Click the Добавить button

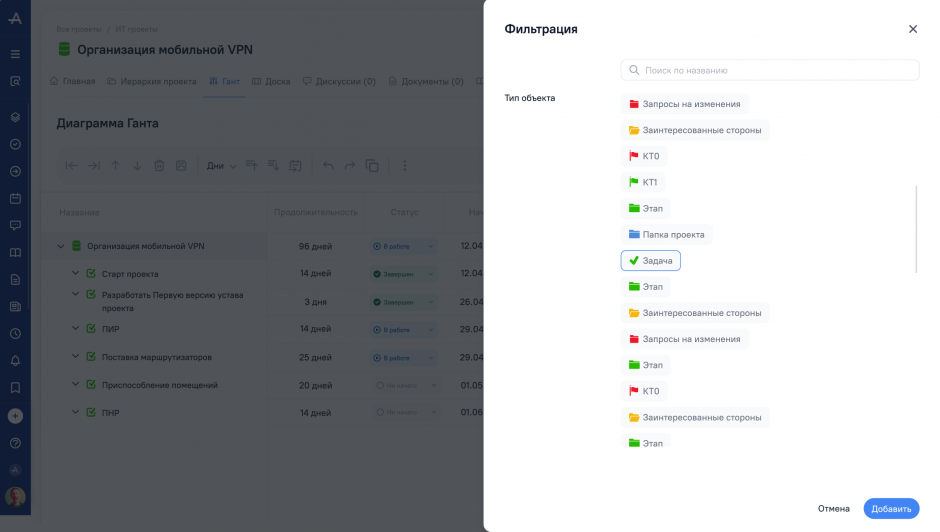(890, 509)
